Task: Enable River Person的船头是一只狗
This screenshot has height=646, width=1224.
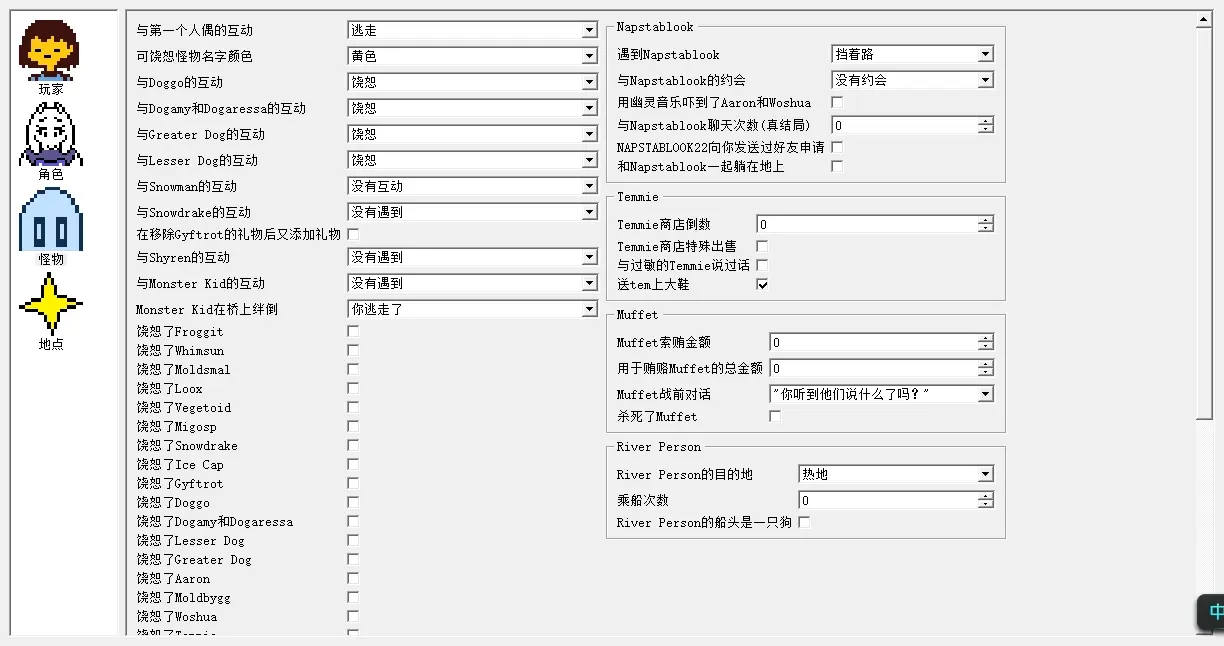Action: (x=804, y=521)
